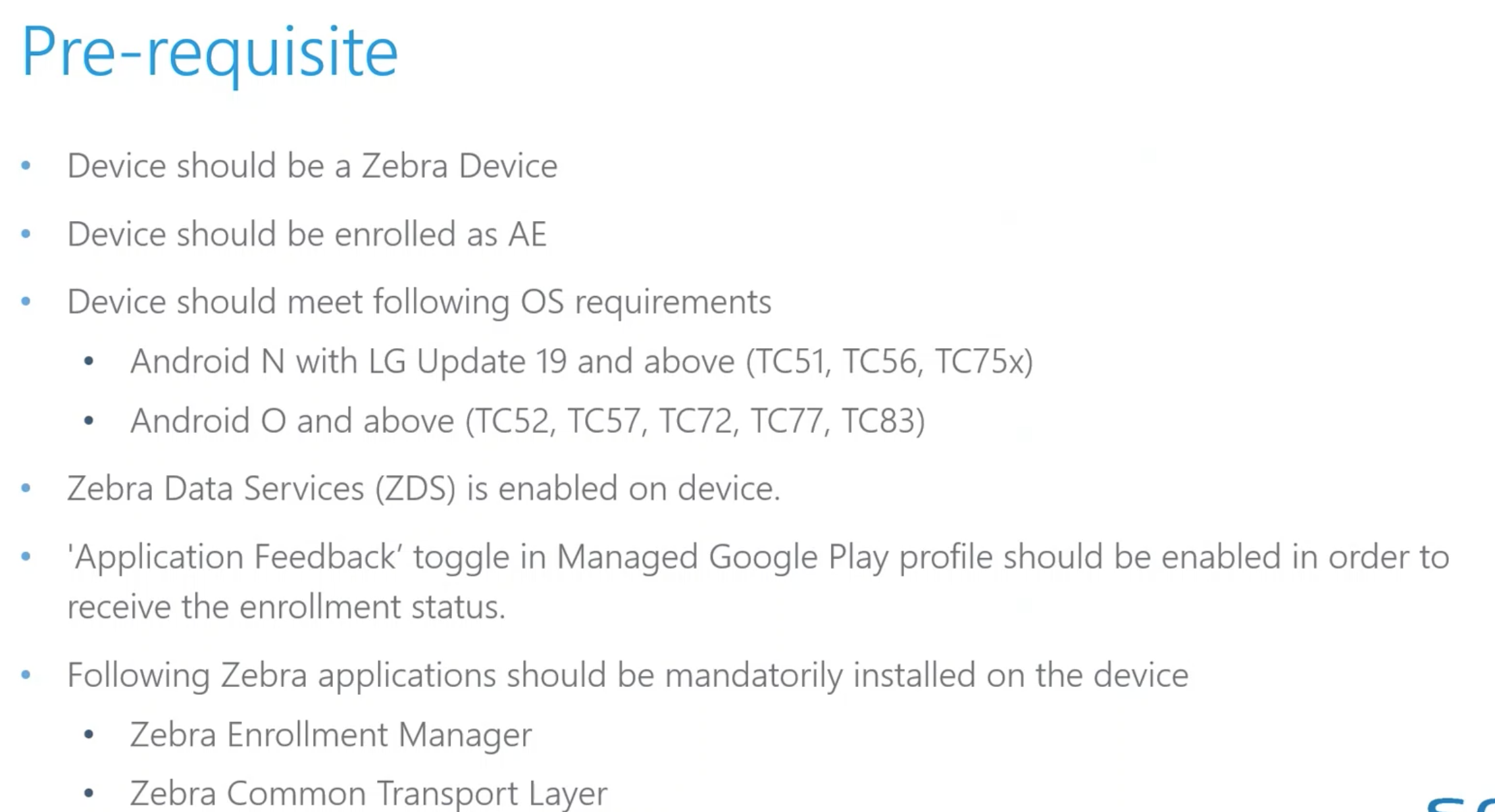The height and width of the screenshot is (812, 1495).
Task: Click the Zebra Data Services (ZDS) line
Action: pyautogui.click(x=423, y=489)
